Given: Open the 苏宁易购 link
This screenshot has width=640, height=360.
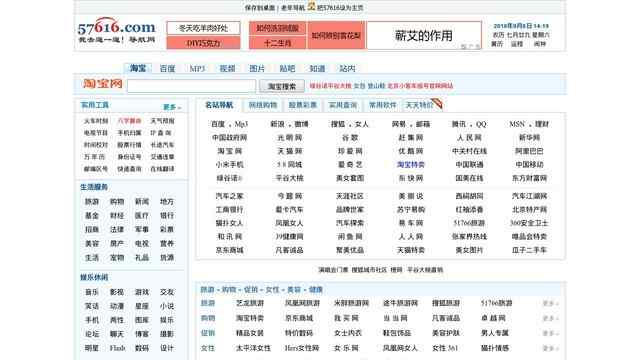Looking at the screenshot, I should pyautogui.click(x=411, y=209).
